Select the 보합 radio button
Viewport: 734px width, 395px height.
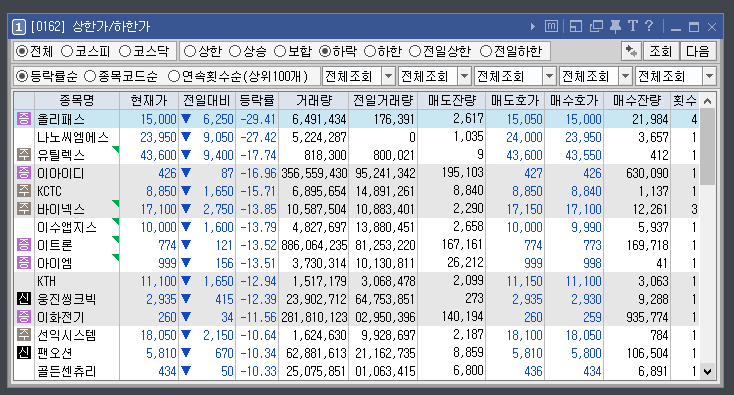tap(279, 51)
